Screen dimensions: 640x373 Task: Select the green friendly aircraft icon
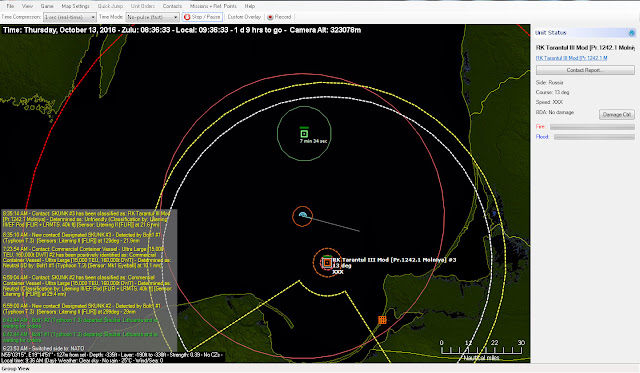click(304, 133)
